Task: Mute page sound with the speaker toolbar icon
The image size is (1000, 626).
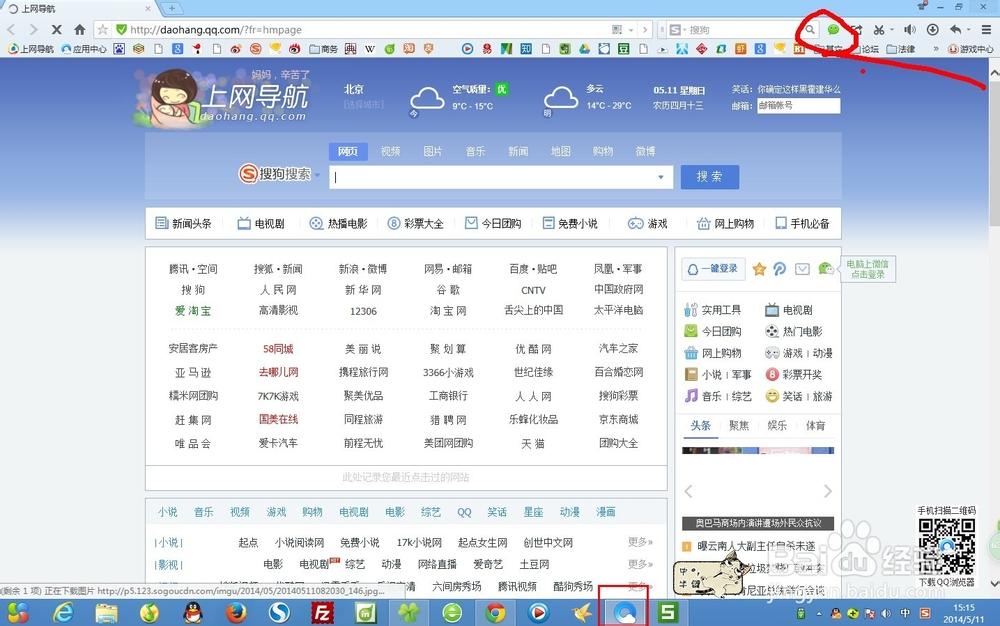Action: pos(910,29)
